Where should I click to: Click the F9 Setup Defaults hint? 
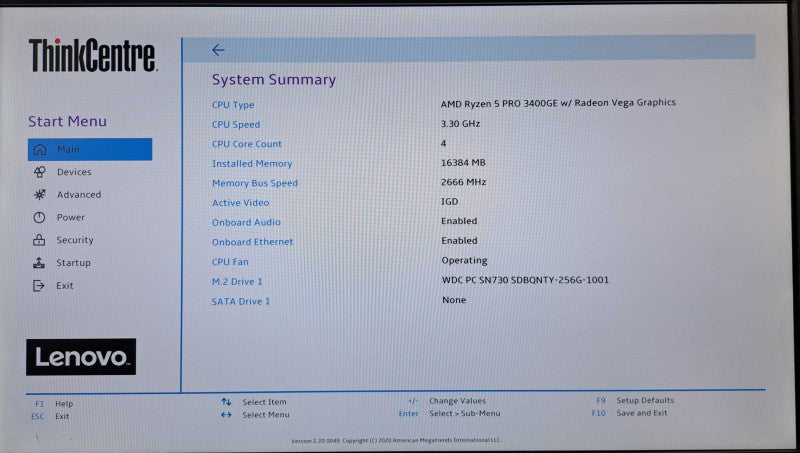click(635, 400)
